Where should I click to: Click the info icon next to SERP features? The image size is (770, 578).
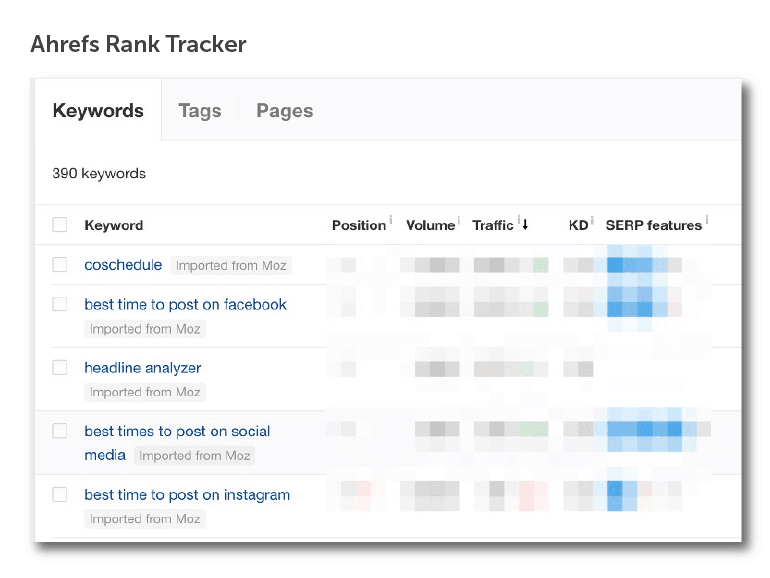tap(707, 220)
